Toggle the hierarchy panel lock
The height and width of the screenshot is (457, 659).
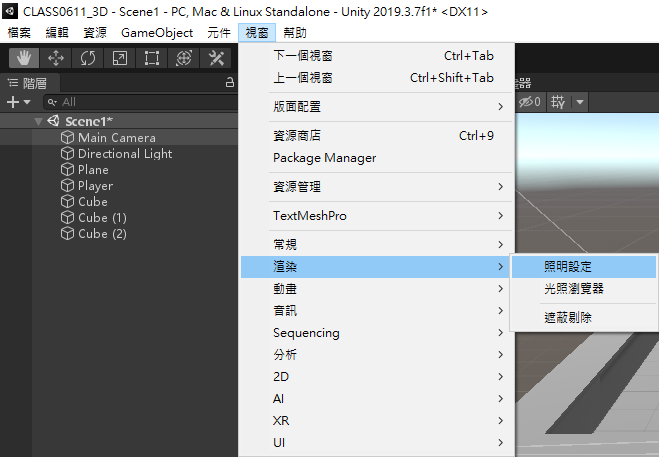(230, 83)
